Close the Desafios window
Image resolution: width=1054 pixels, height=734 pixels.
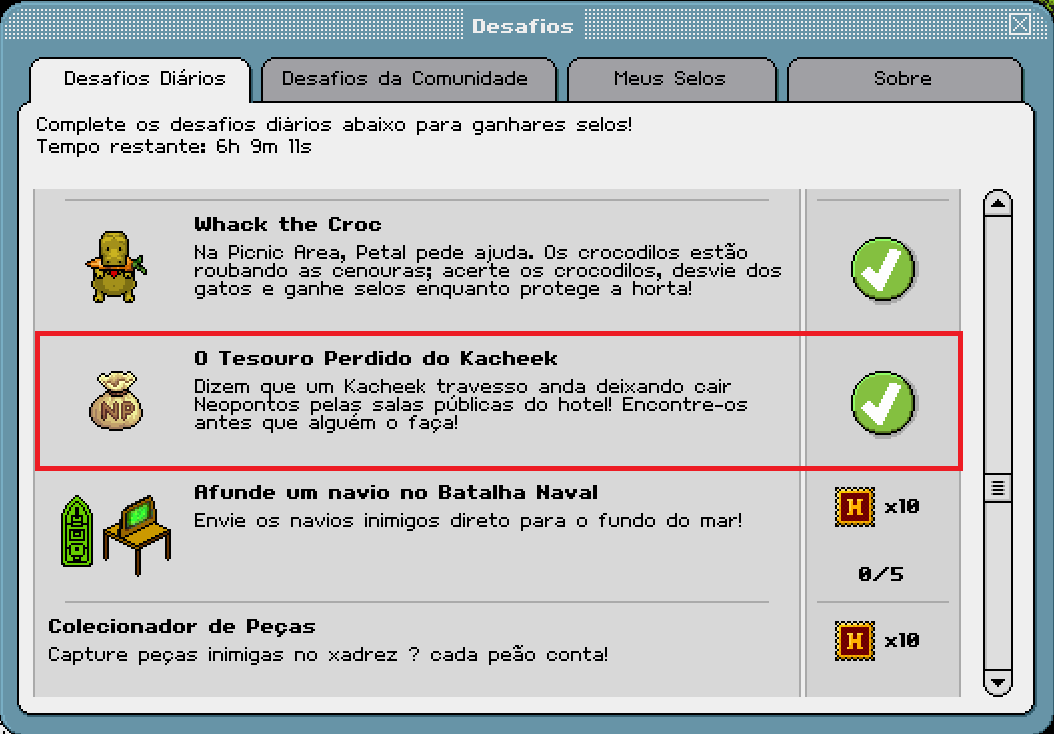1020,25
